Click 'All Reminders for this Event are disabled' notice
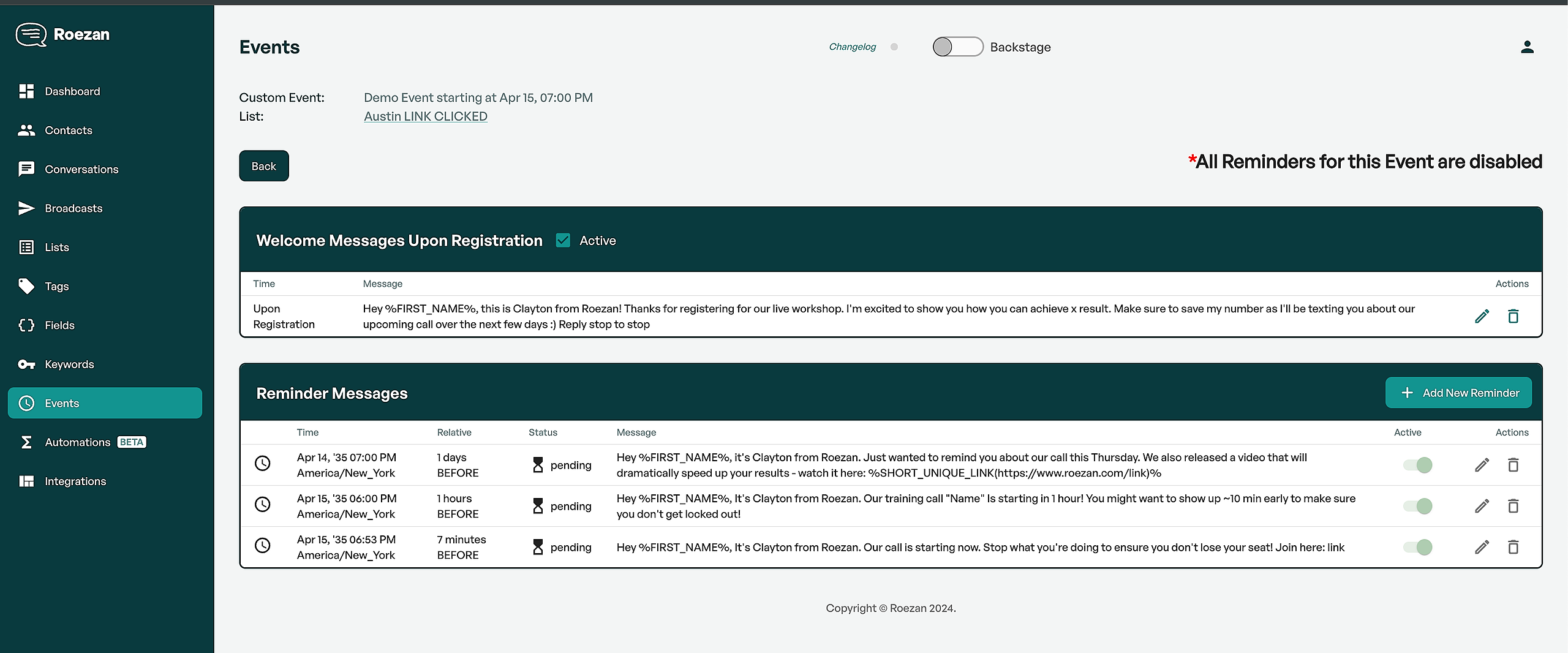 click(x=1365, y=162)
